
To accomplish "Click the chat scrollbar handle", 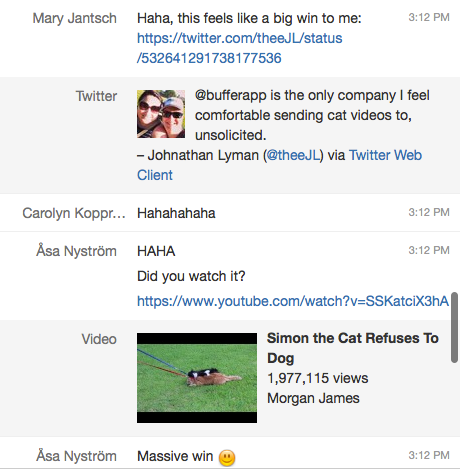I will [454, 328].
